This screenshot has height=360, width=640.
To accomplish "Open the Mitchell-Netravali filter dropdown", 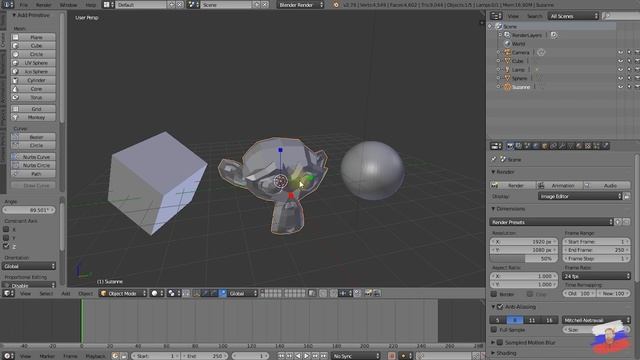I will (x=596, y=320).
